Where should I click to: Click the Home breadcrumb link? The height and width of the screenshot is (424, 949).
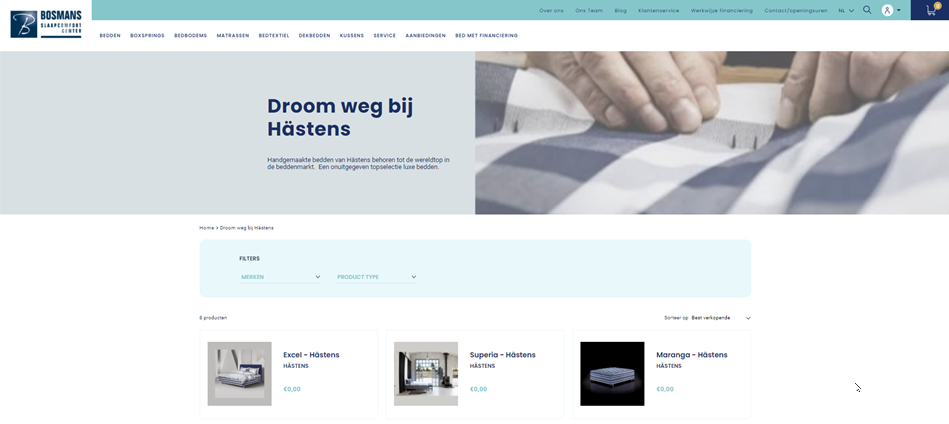pyautogui.click(x=206, y=228)
